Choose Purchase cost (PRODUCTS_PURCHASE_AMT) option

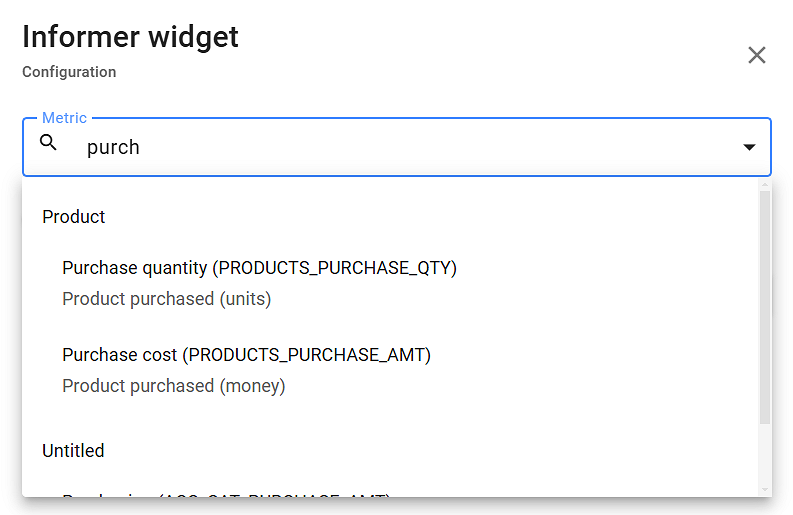point(246,355)
